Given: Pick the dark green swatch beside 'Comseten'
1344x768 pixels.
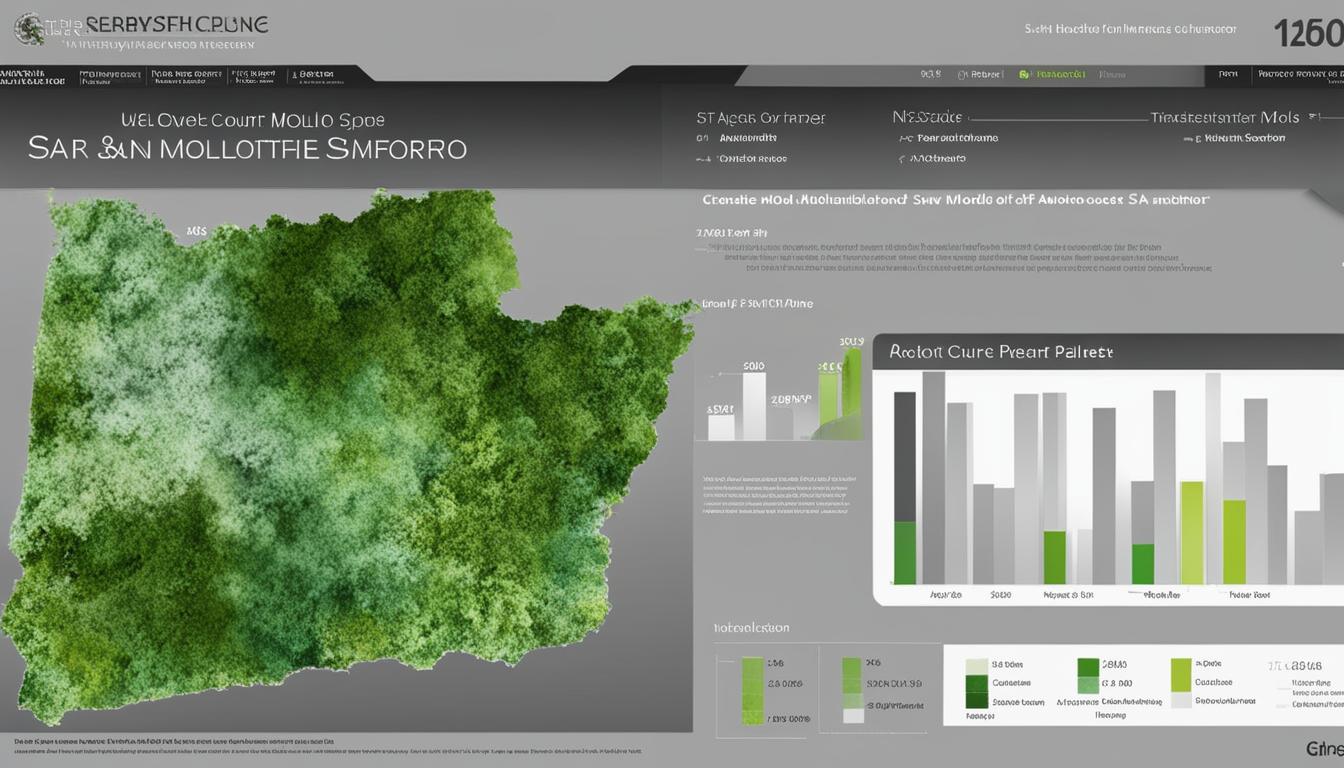Looking at the screenshot, I should click(x=977, y=684).
